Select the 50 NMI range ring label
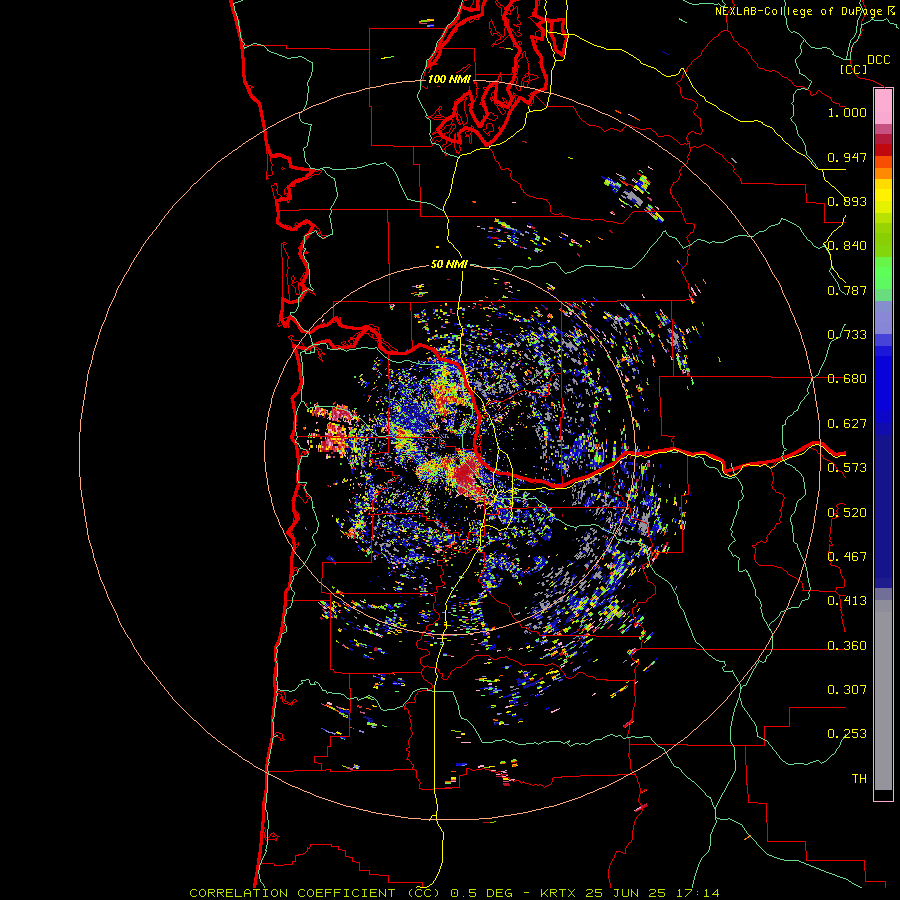This screenshot has height=900, width=900. (x=449, y=264)
